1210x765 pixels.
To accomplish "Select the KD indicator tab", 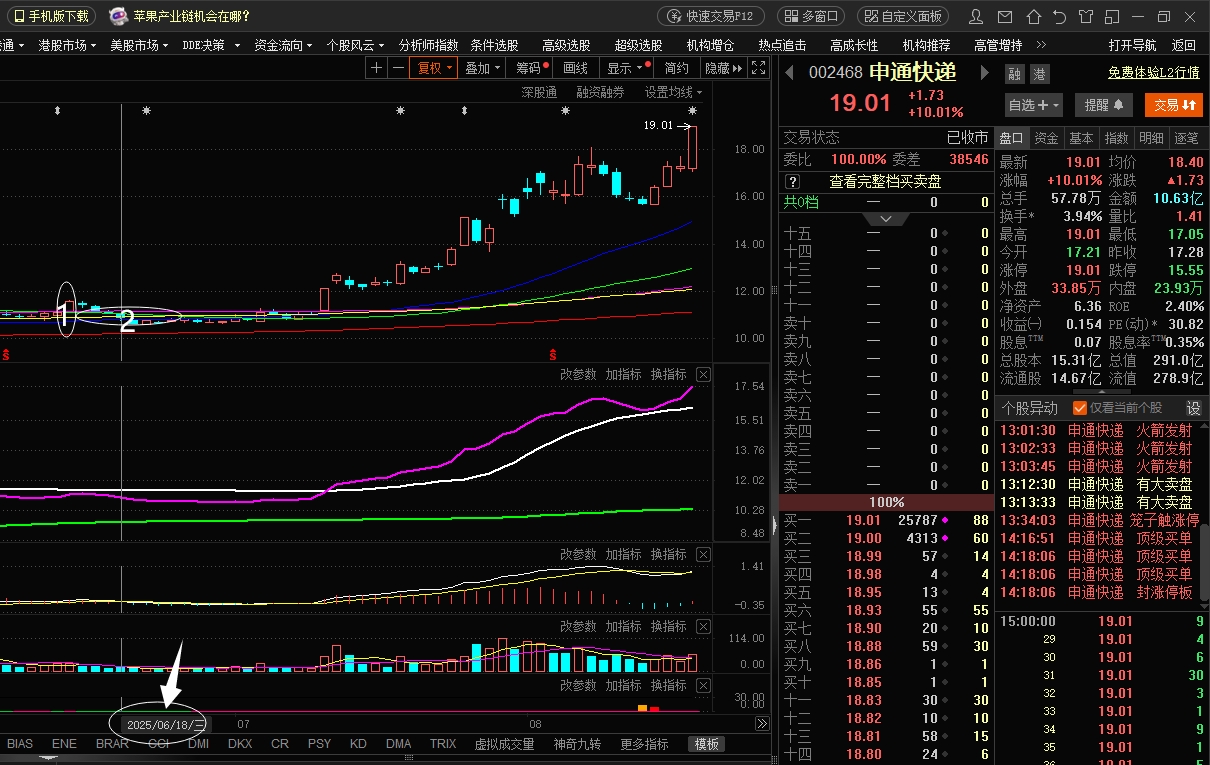I will click(x=358, y=744).
